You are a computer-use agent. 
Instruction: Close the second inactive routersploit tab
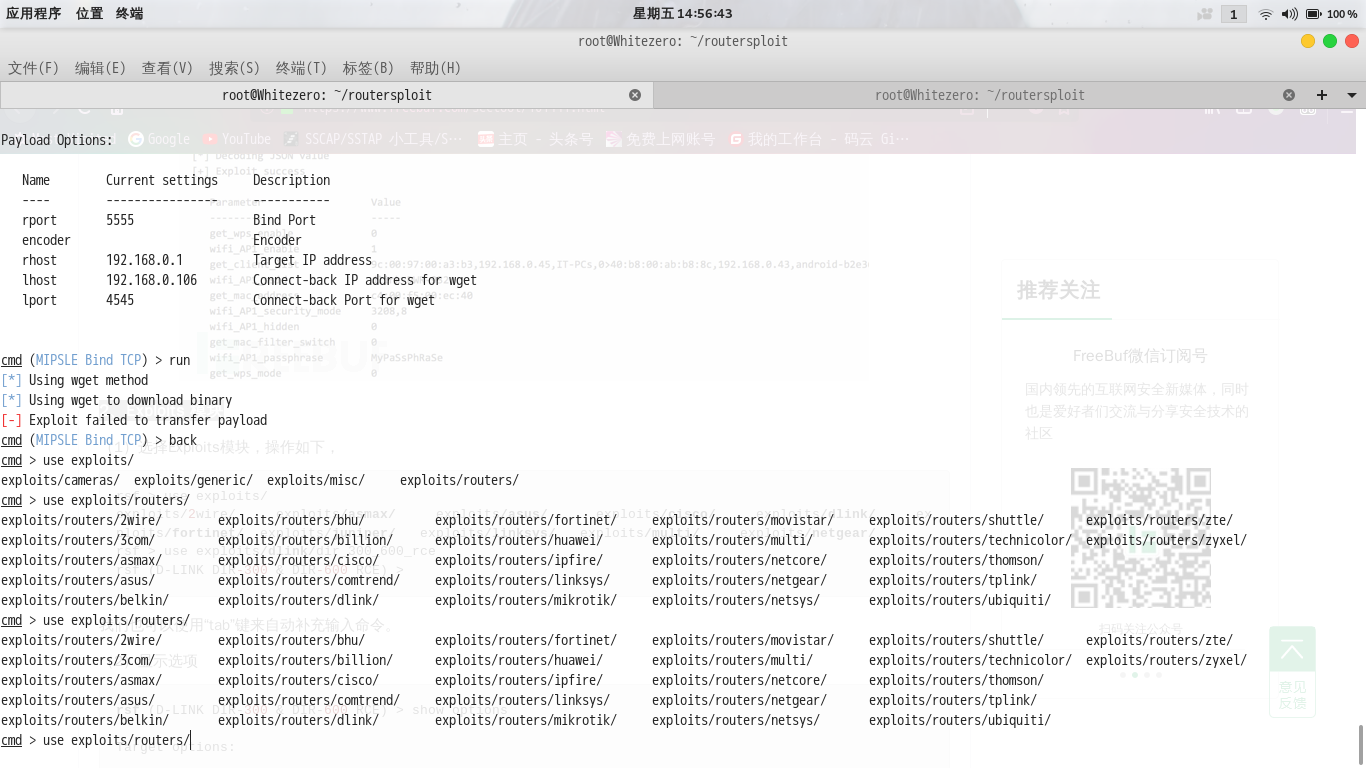pyautogui.click(x=1289, y=95)
